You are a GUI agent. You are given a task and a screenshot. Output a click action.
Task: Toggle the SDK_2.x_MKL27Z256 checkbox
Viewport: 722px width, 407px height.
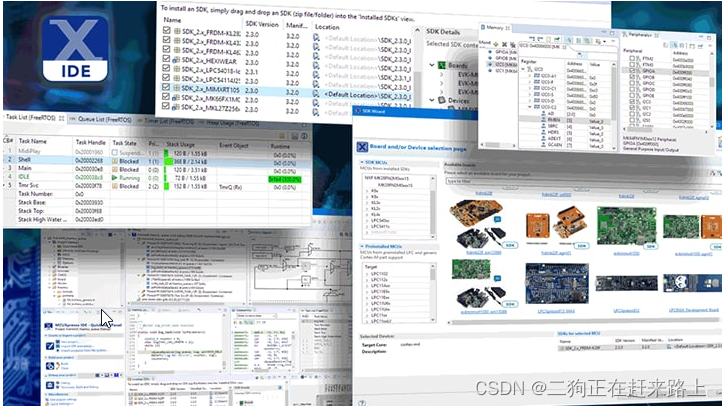tap(166, 106)
